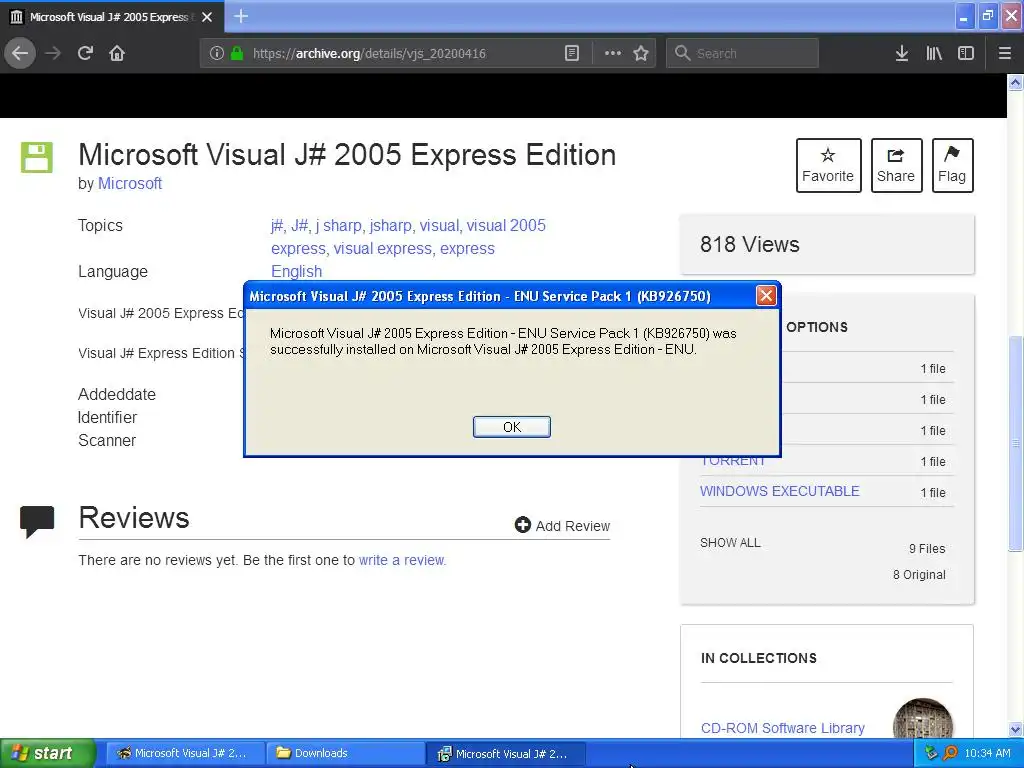Select the Microsoft Visual J# 2005 Express tab

(111, 17)
